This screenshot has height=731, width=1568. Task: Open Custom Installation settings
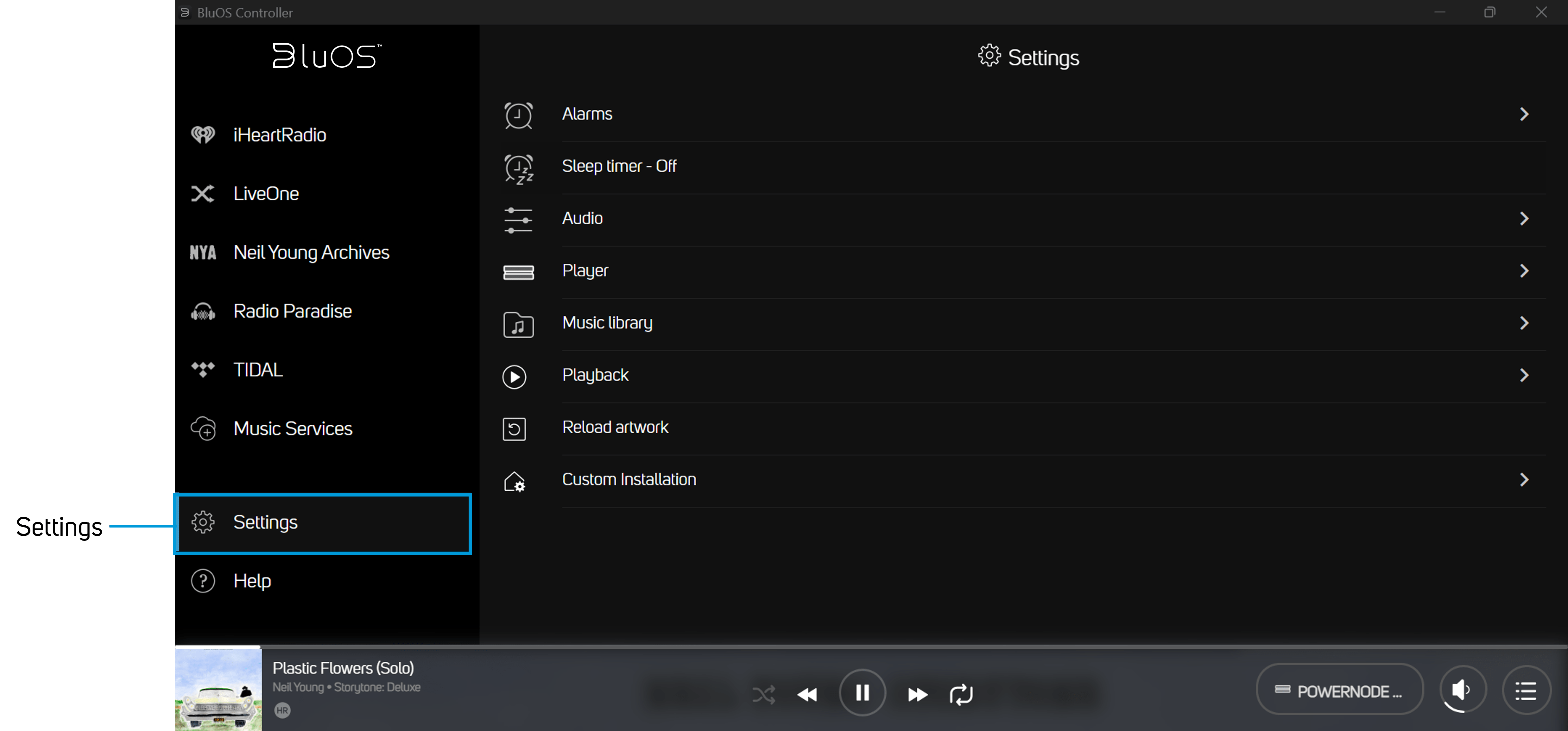click(x=629, y=479)
